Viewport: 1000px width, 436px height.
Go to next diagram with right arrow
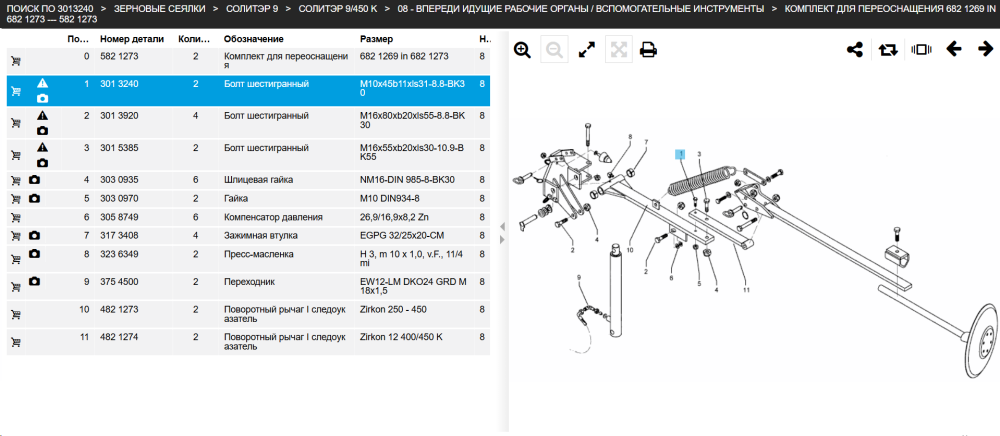coord(986,48)
